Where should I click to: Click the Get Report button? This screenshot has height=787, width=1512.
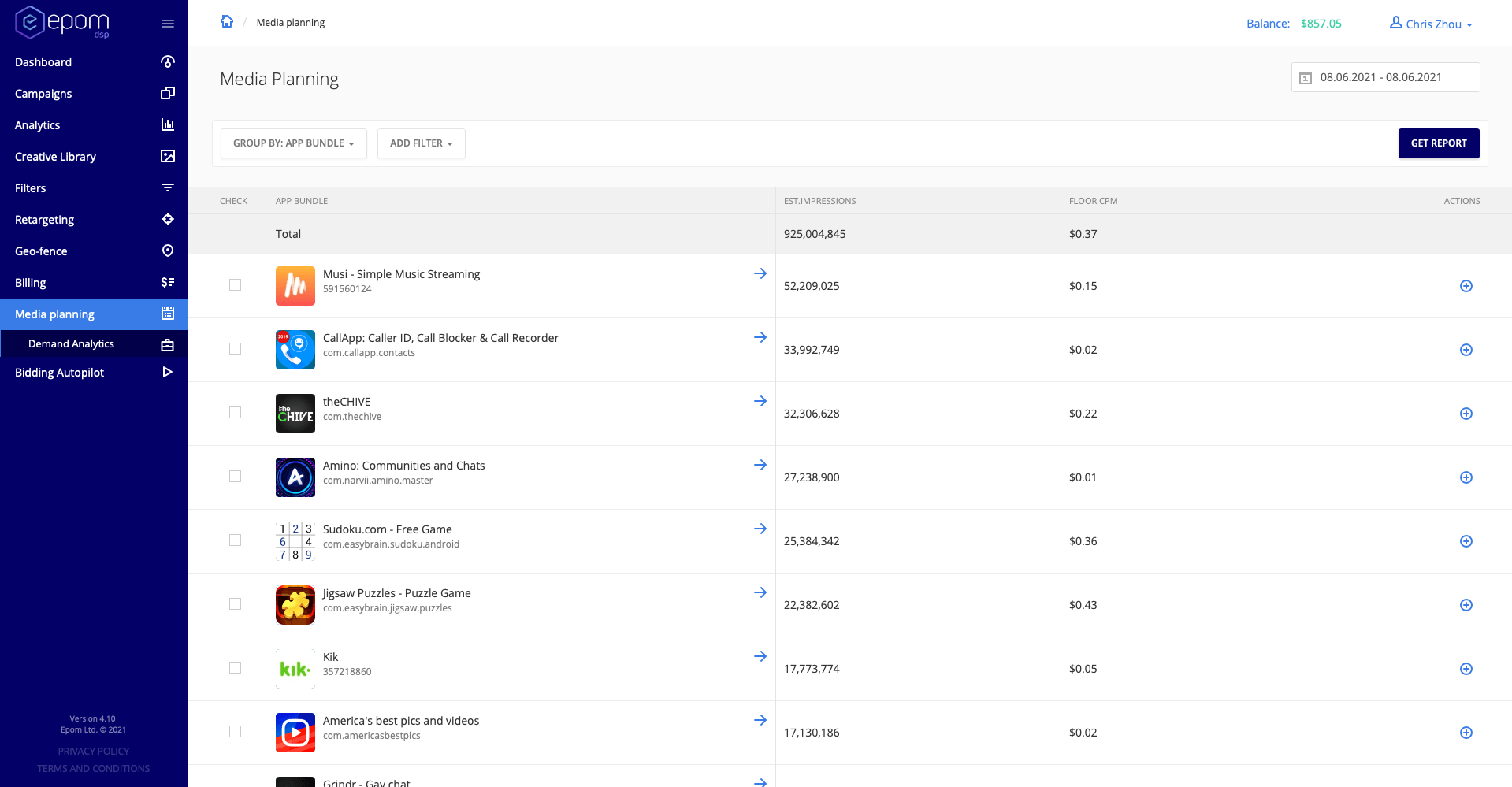pos(1439,143)
